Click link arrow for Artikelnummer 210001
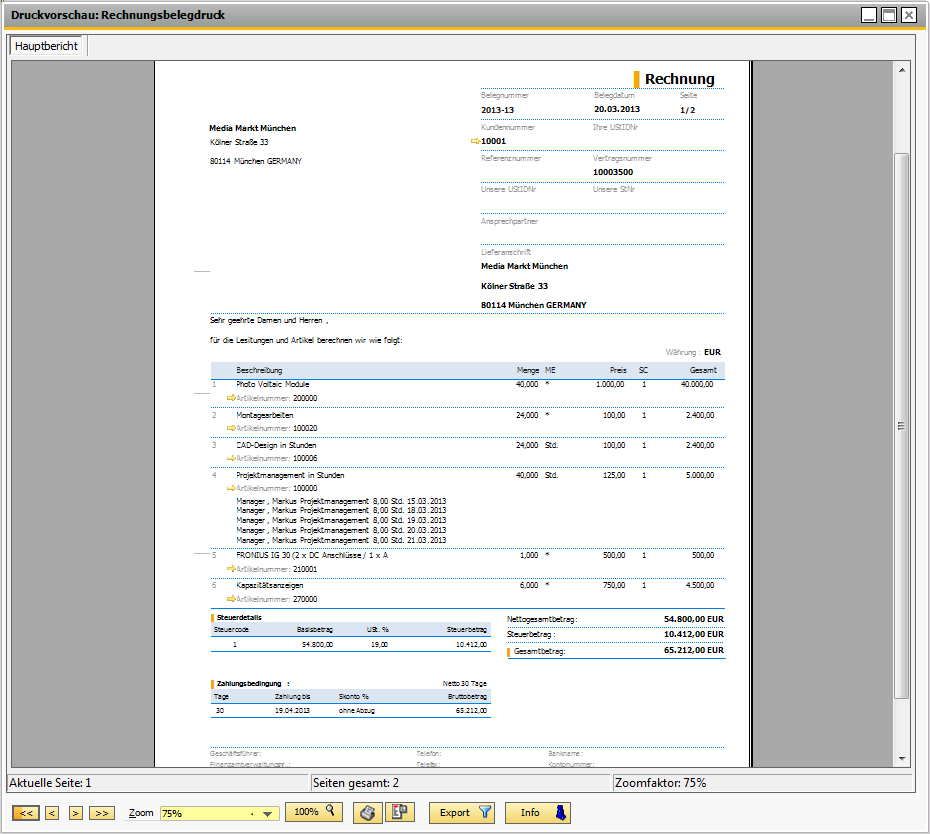The width and height of the screenshot is (930, 834). 231,568
